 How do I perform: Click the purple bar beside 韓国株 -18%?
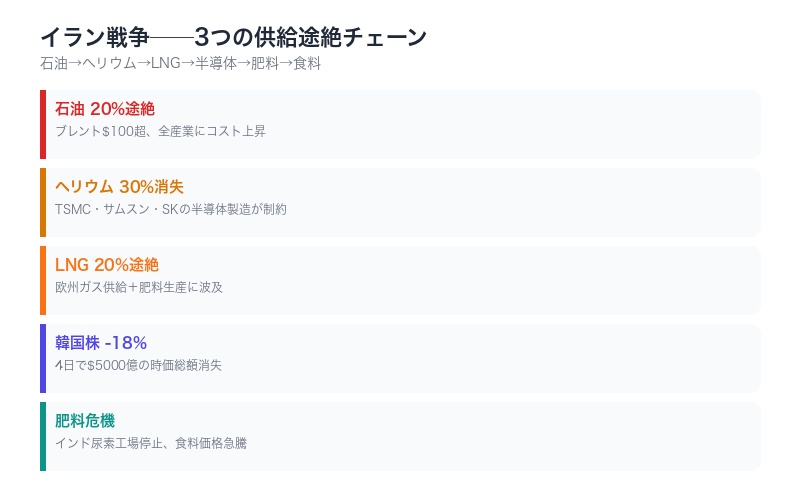[43, 358]
